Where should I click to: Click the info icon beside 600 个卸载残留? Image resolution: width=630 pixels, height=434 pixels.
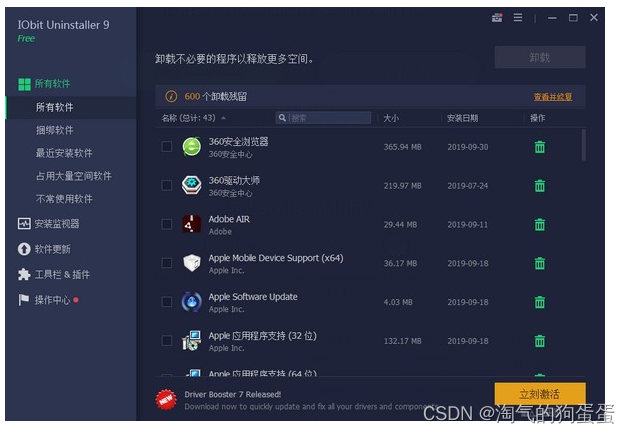171,96
